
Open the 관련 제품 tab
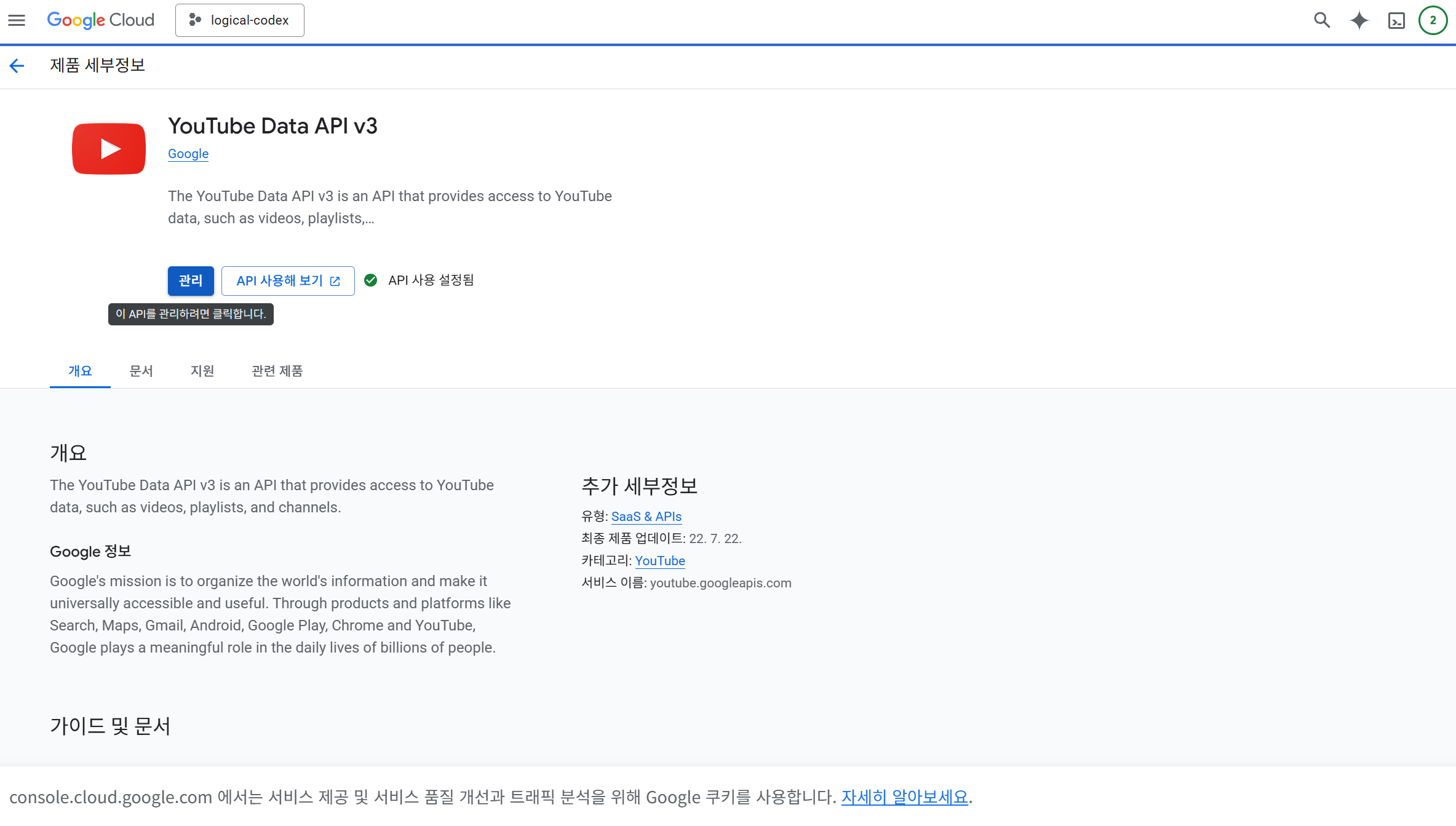[277, 371]
